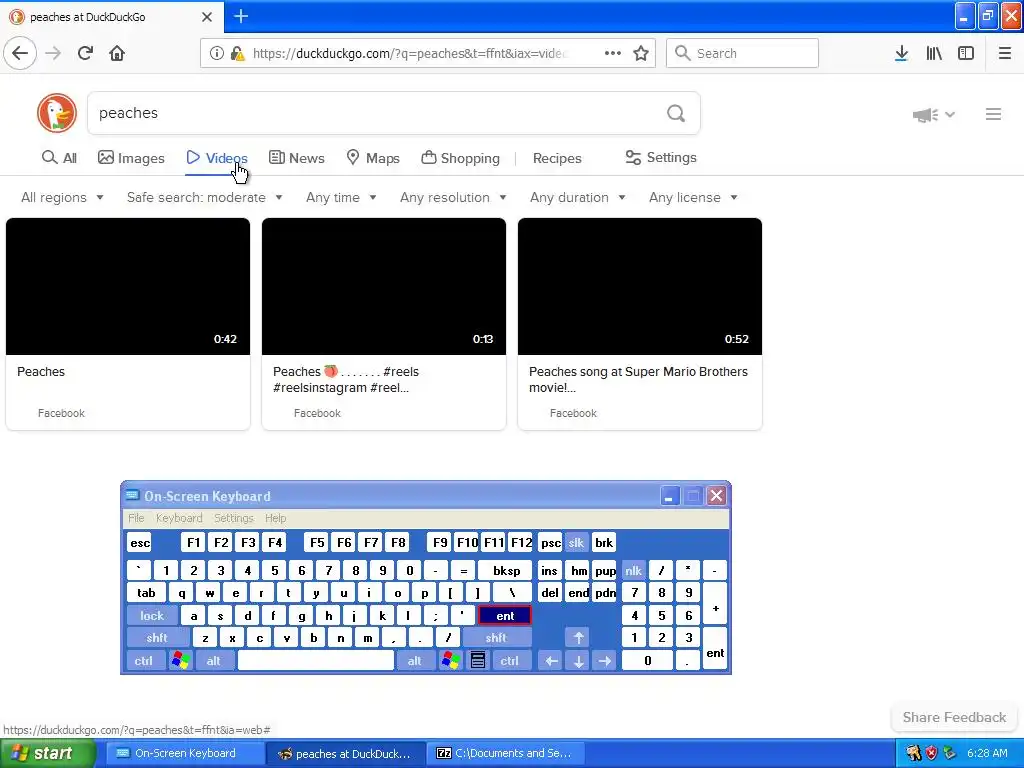Click the up arrow key
The image size is (1024, 768).
point(578,638)
